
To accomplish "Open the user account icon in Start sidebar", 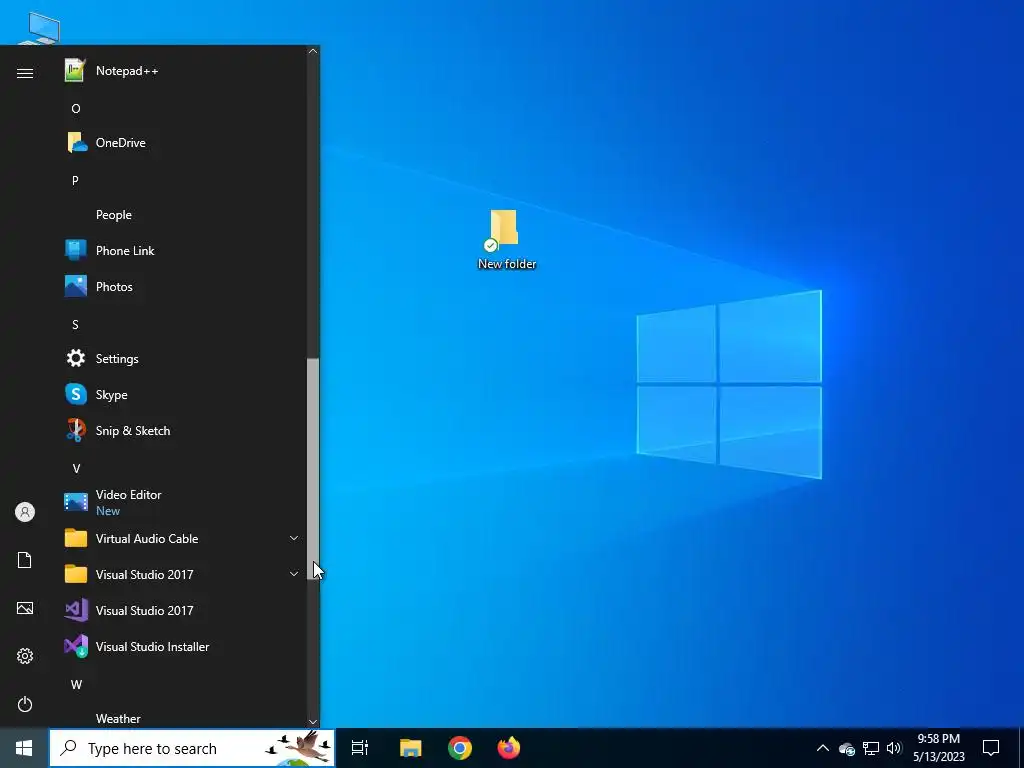I will tap(25, 512).
